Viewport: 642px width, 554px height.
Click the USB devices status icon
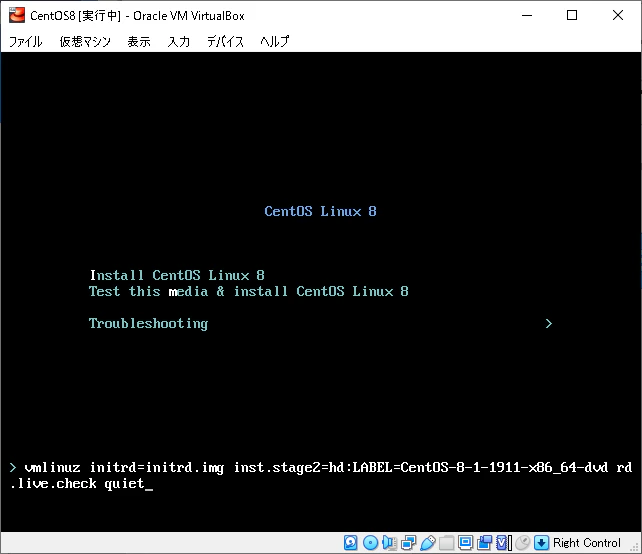pos(427,543)
